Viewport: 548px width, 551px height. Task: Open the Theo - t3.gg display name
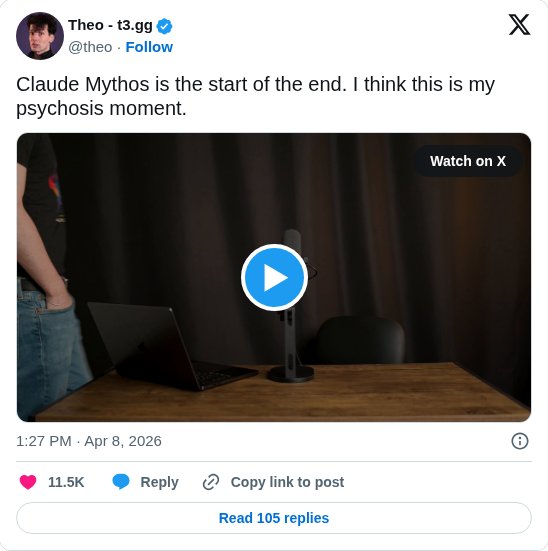point(110,25)
